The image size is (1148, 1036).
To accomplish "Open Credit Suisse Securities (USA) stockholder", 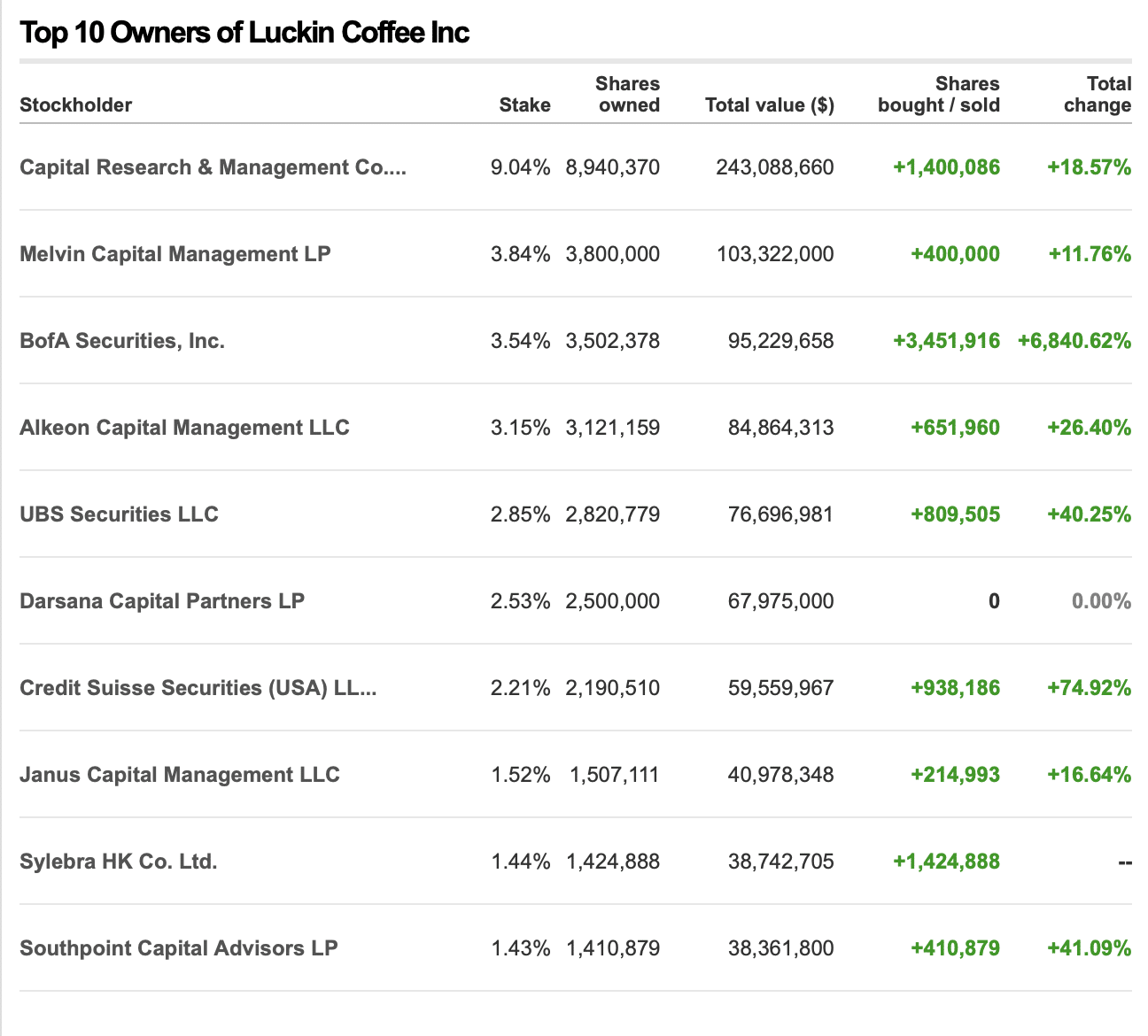I will [x=198, y=688].
